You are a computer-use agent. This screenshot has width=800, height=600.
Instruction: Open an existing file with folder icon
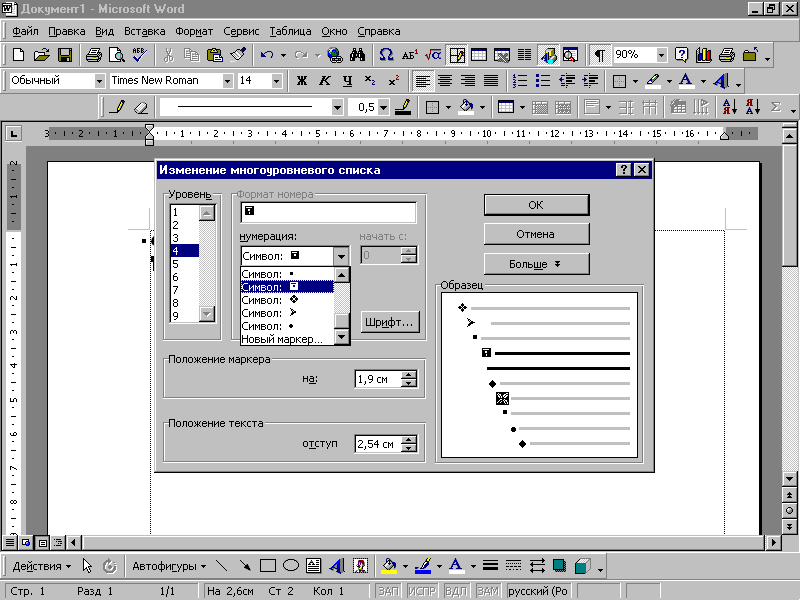[x=41, y=55]
